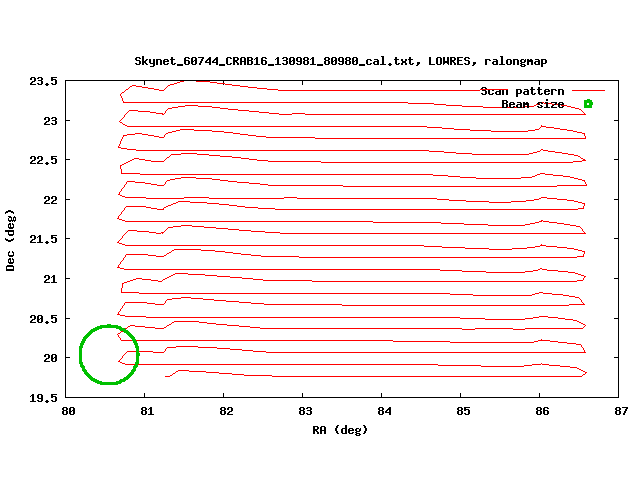Click the 'Dec (deg)' y-axis label
Viewport: 640px width, 480px height.
(10, 240)
